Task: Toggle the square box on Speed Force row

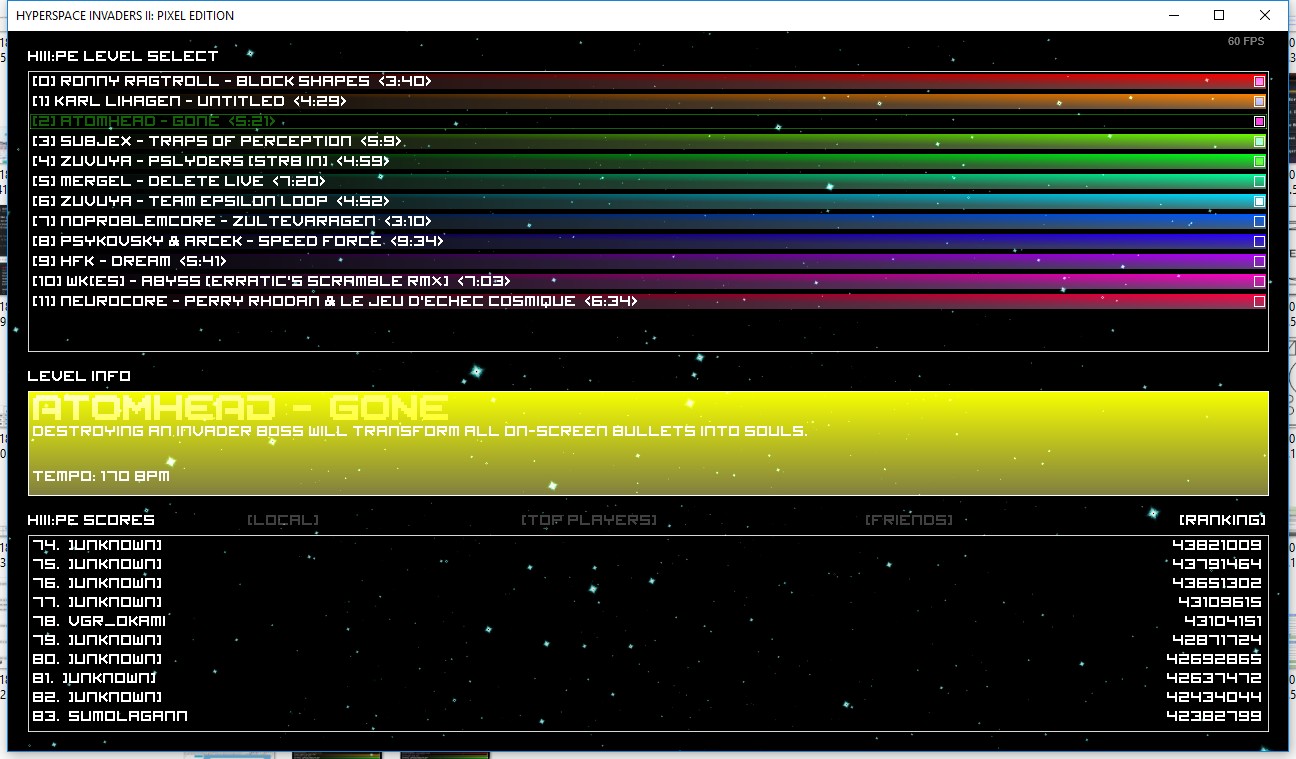Action: point(1259,242)
